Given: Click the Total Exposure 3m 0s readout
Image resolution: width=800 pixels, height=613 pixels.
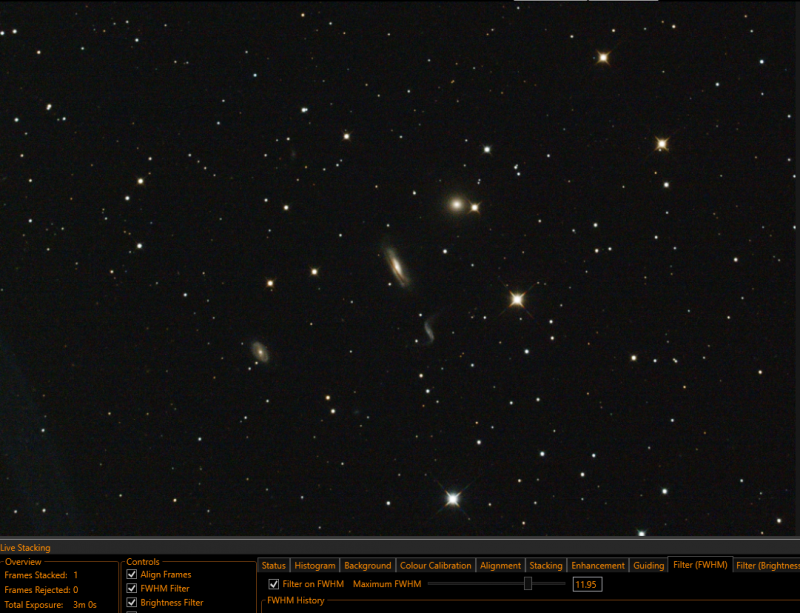Looking at the screenshot, I should click(x=51, y=605).
